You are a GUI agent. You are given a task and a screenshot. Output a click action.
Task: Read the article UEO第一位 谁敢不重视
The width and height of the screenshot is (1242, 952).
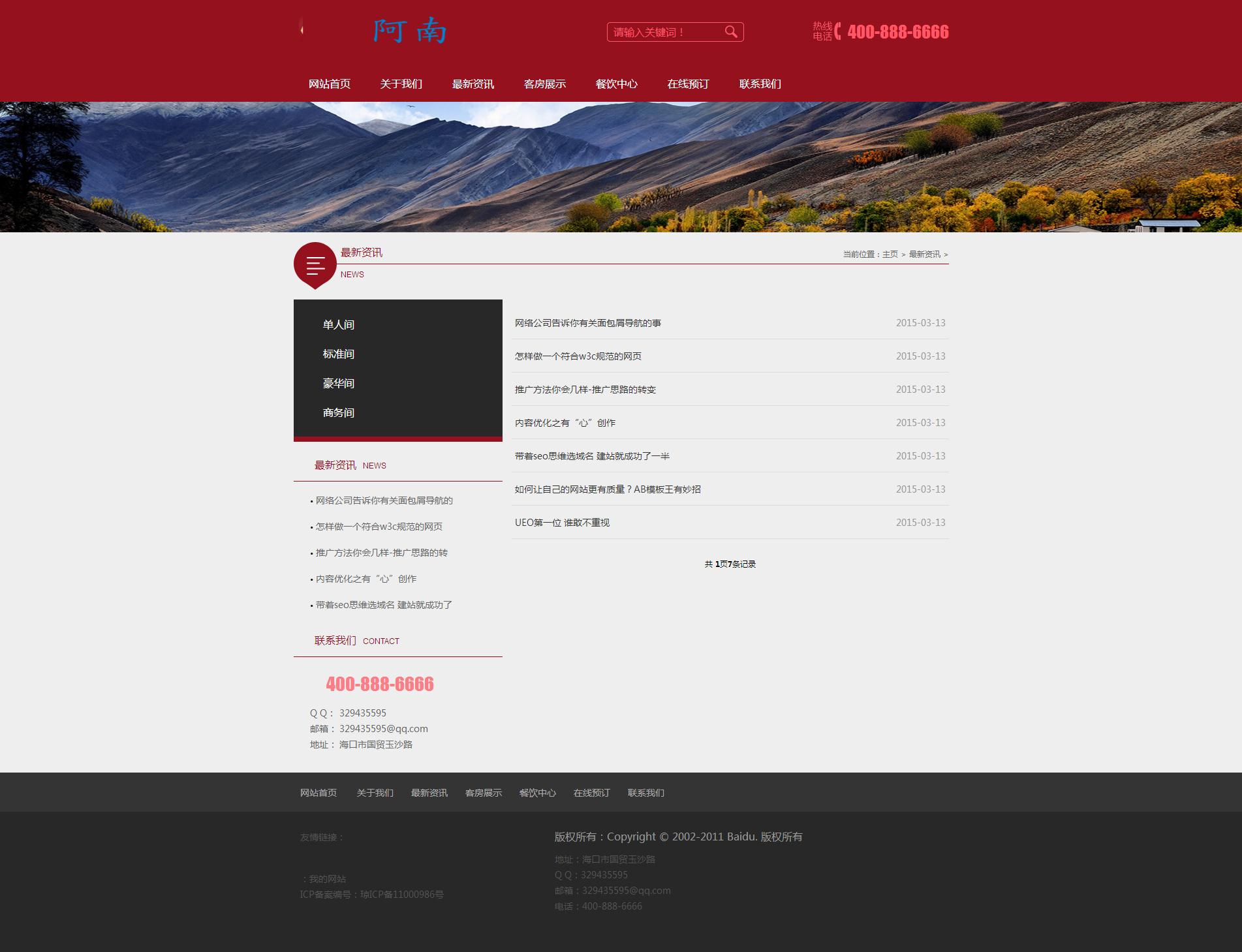pos(562,523)
